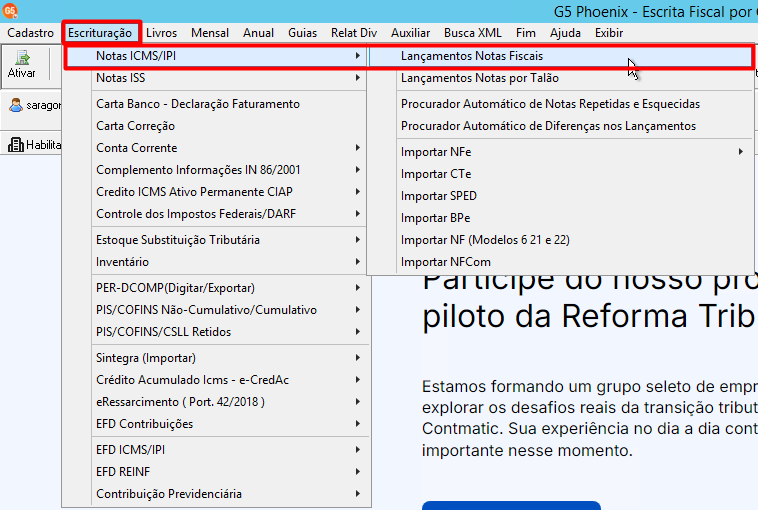Choose Lançamentos Notas Fiscais
The height and width of the screenshot is (510, 758).
[x=560, y=56]
